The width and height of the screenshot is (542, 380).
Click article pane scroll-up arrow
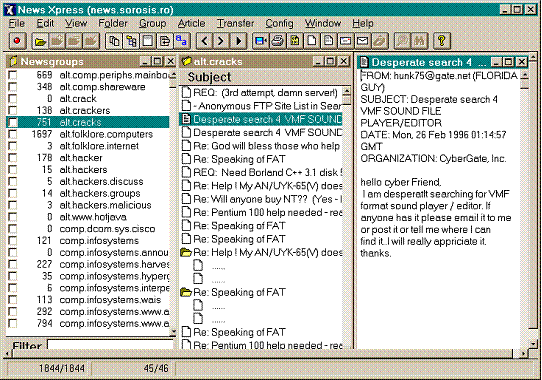click(525, 75)
